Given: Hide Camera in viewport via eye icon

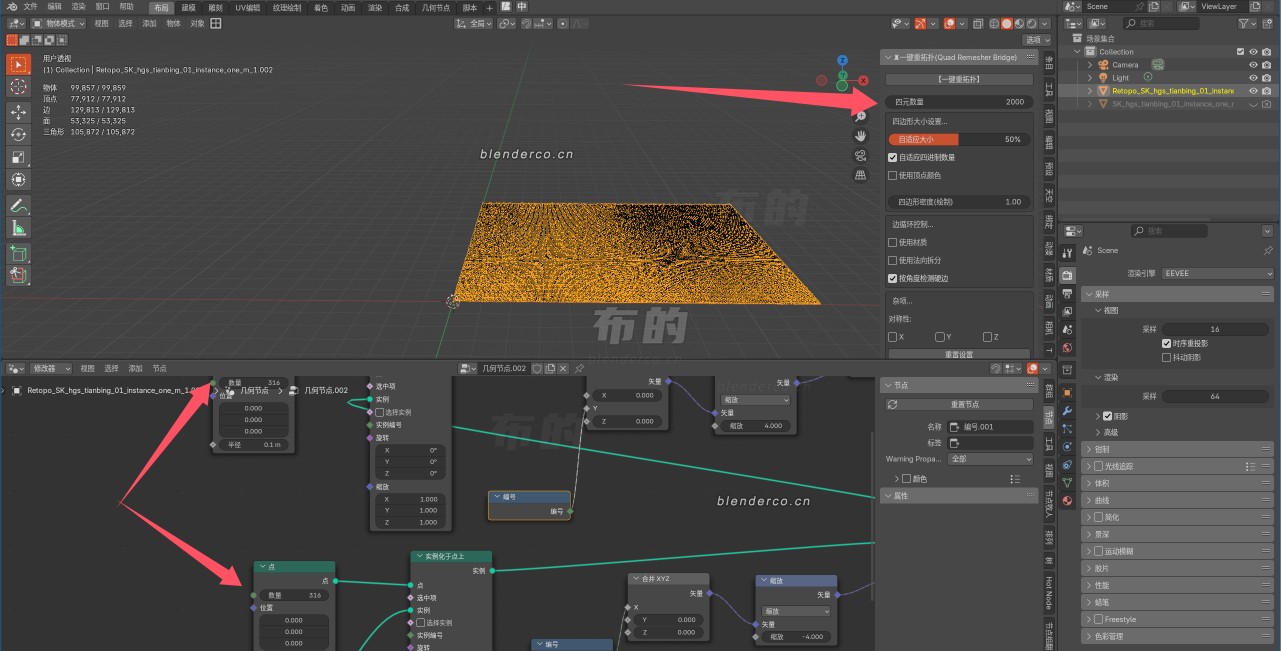Looking at the screenshot, I should pos(1253,65).
